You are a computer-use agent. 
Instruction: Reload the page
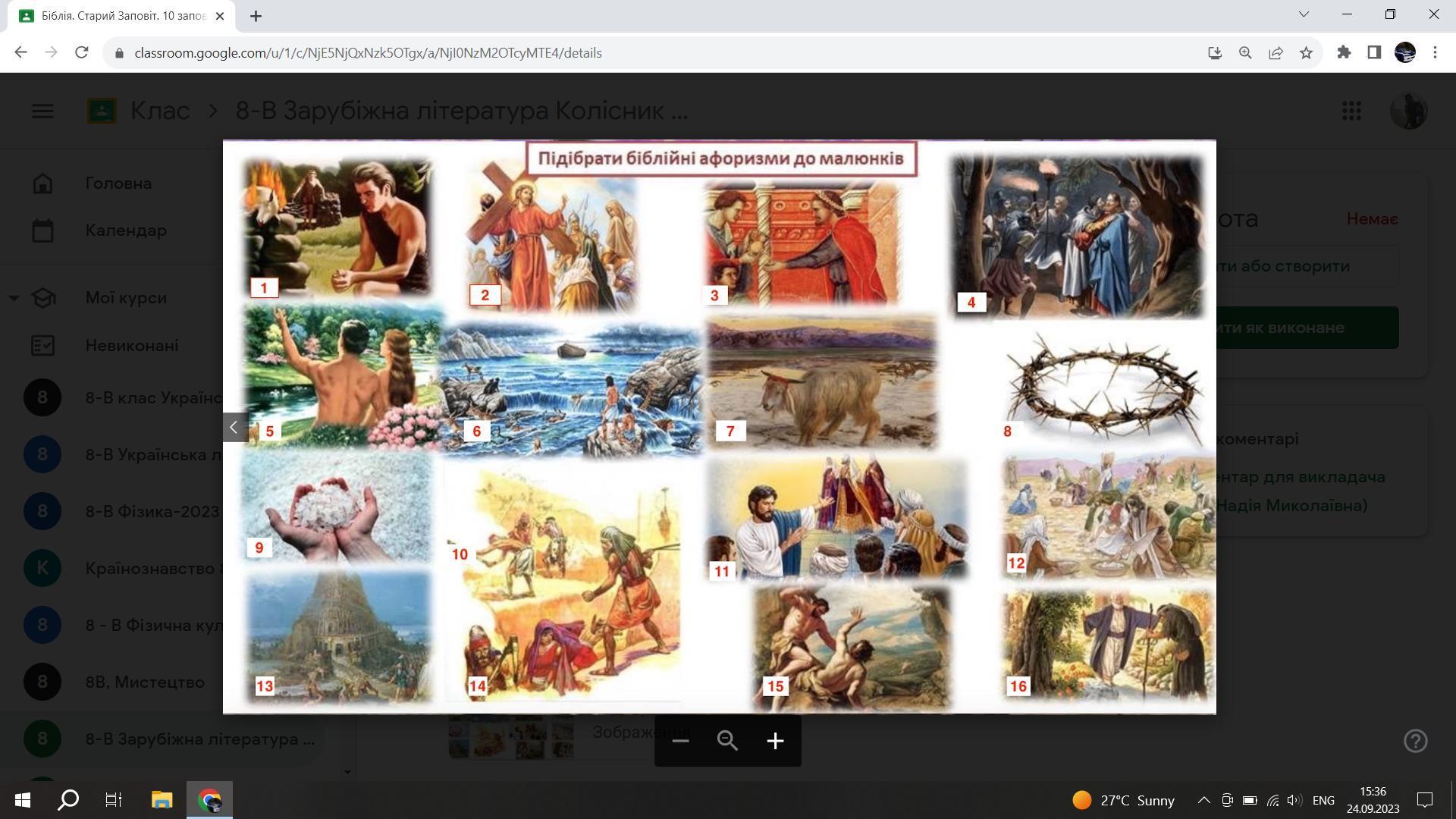[82, 52]
